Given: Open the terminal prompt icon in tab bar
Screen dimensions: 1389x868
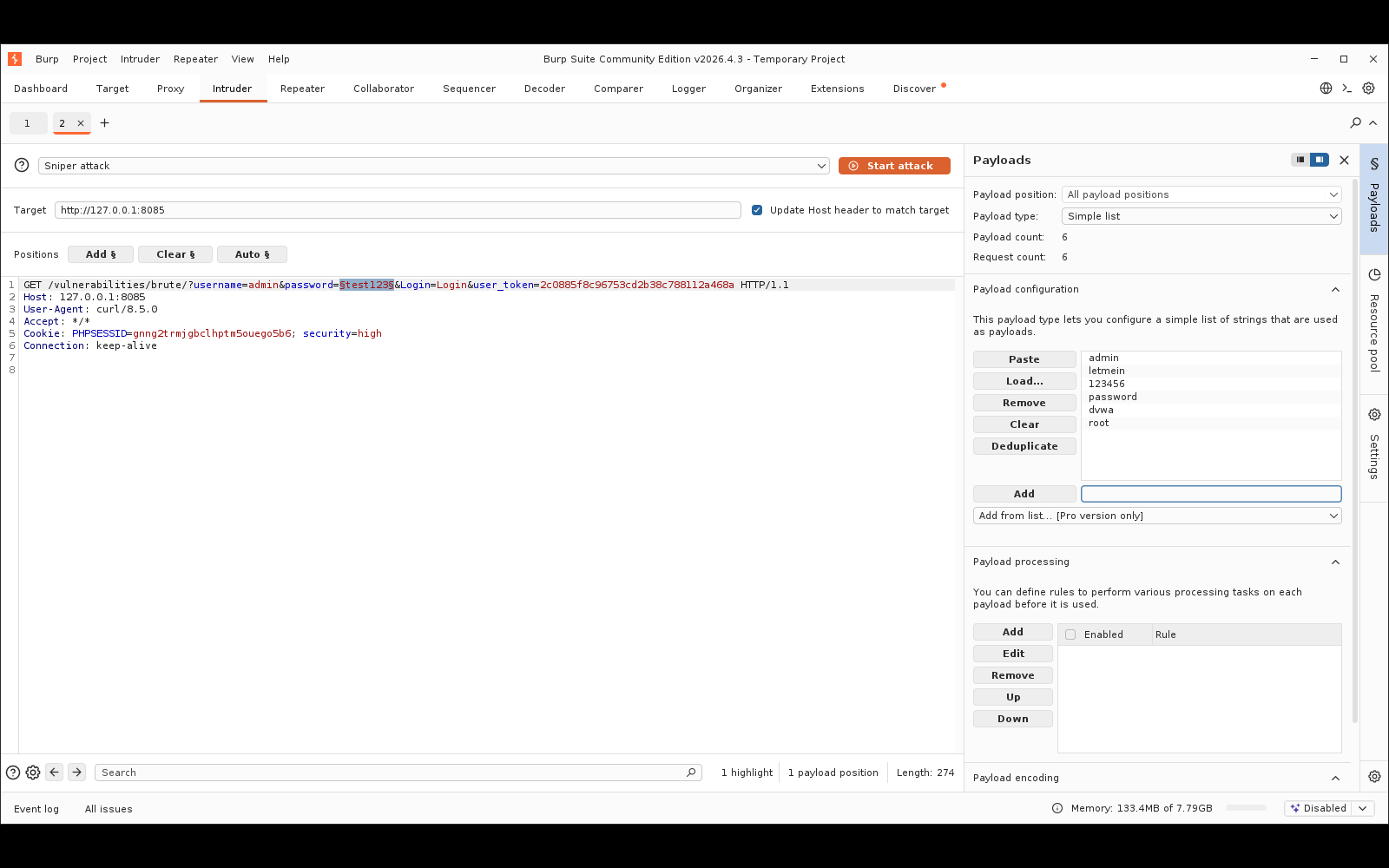Looking at the screenshot, I should click(1347, 89).
